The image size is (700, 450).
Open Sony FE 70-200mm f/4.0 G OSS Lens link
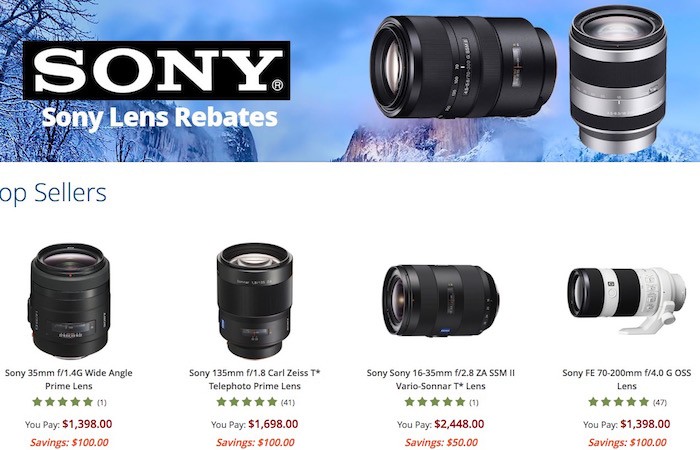(x=626, y=379)
